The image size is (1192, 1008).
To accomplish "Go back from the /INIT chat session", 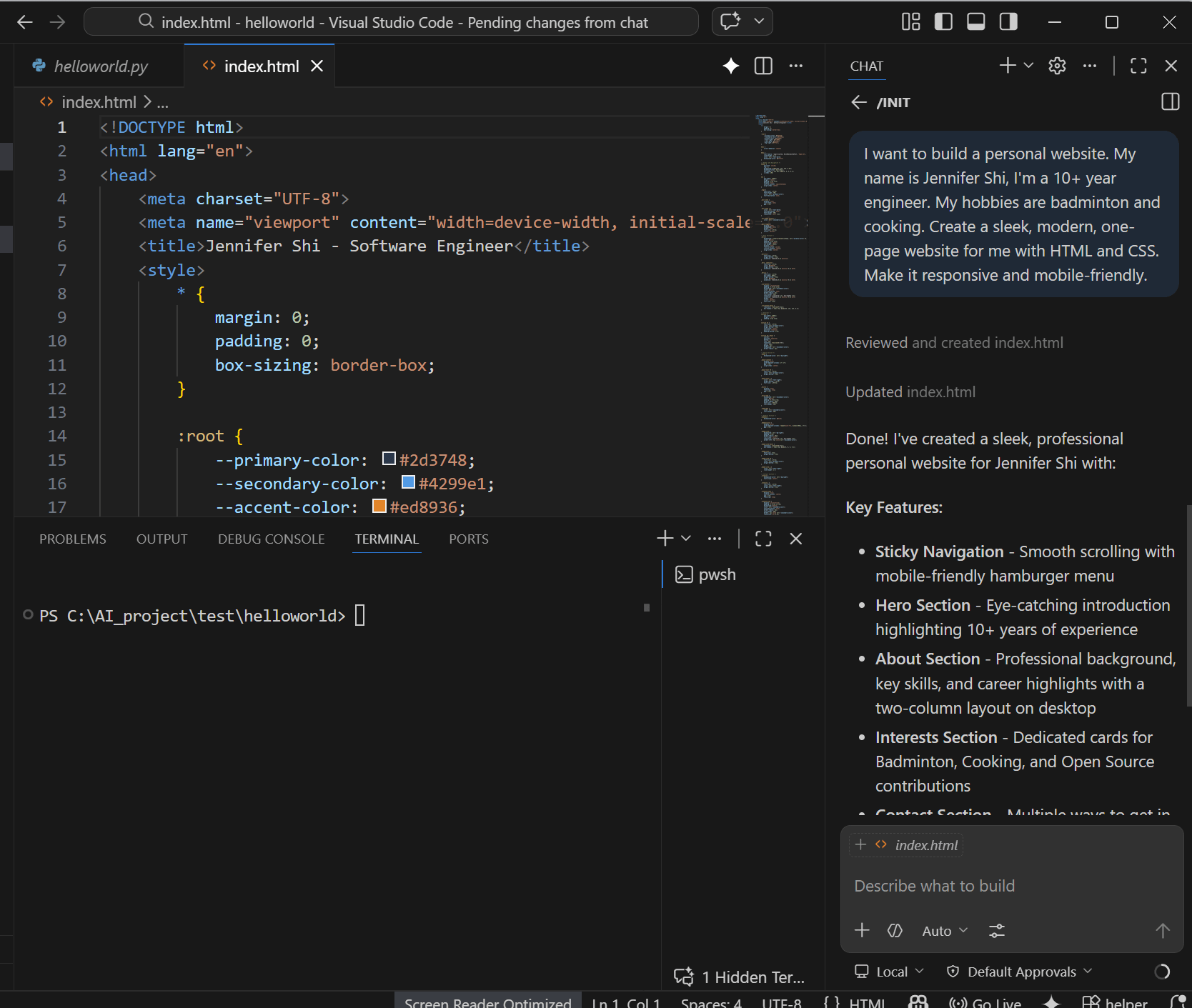I will tap(859, 103).
